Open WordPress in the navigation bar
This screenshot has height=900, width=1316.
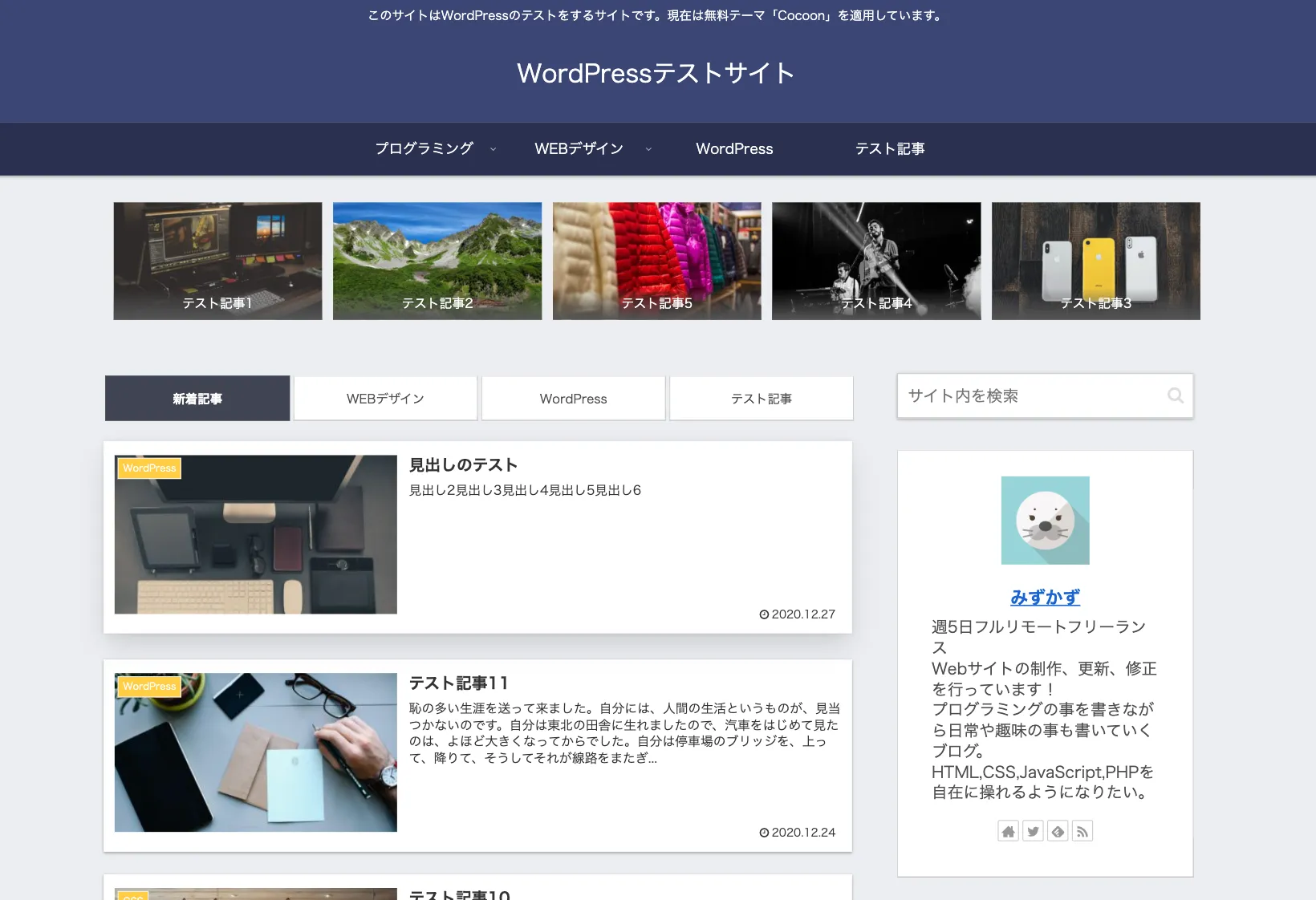[x=734, y=149]
